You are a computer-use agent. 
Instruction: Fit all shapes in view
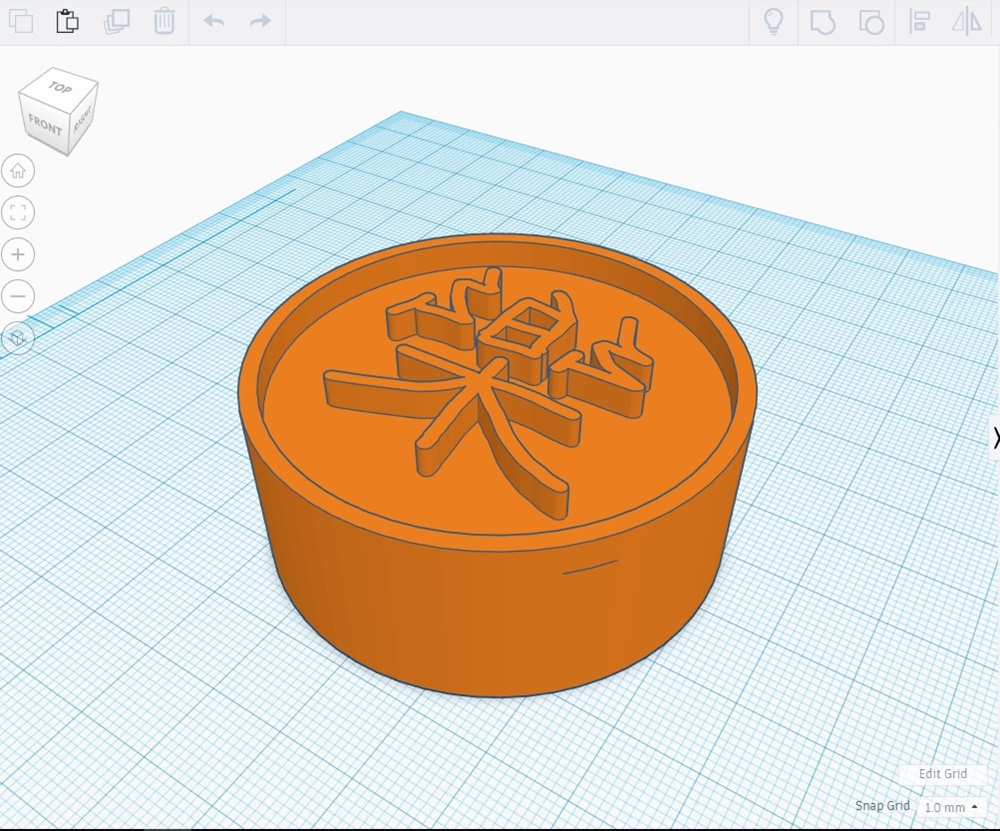[x=18, y=212]
